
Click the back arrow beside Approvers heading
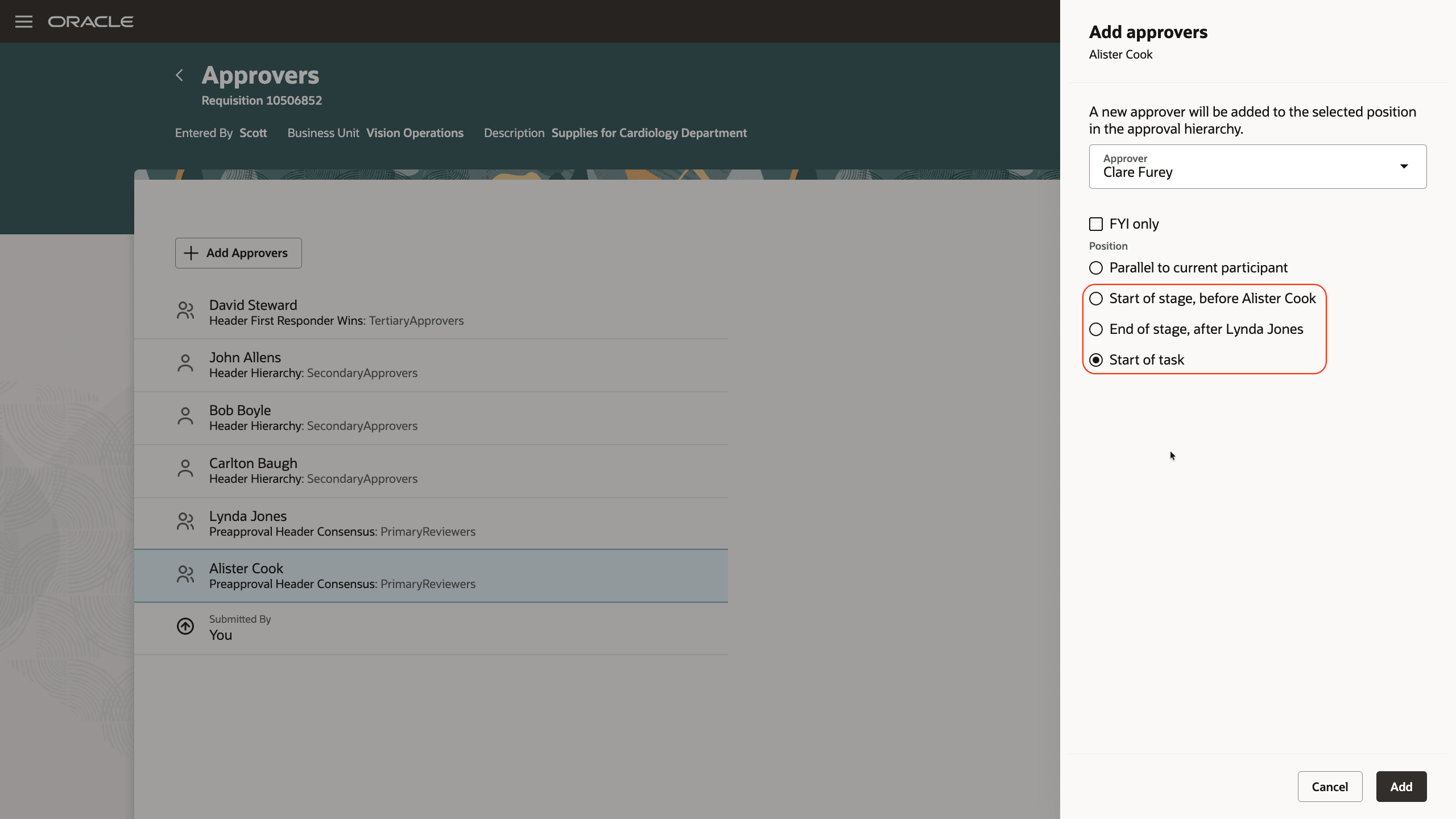(x=179, y=75)
